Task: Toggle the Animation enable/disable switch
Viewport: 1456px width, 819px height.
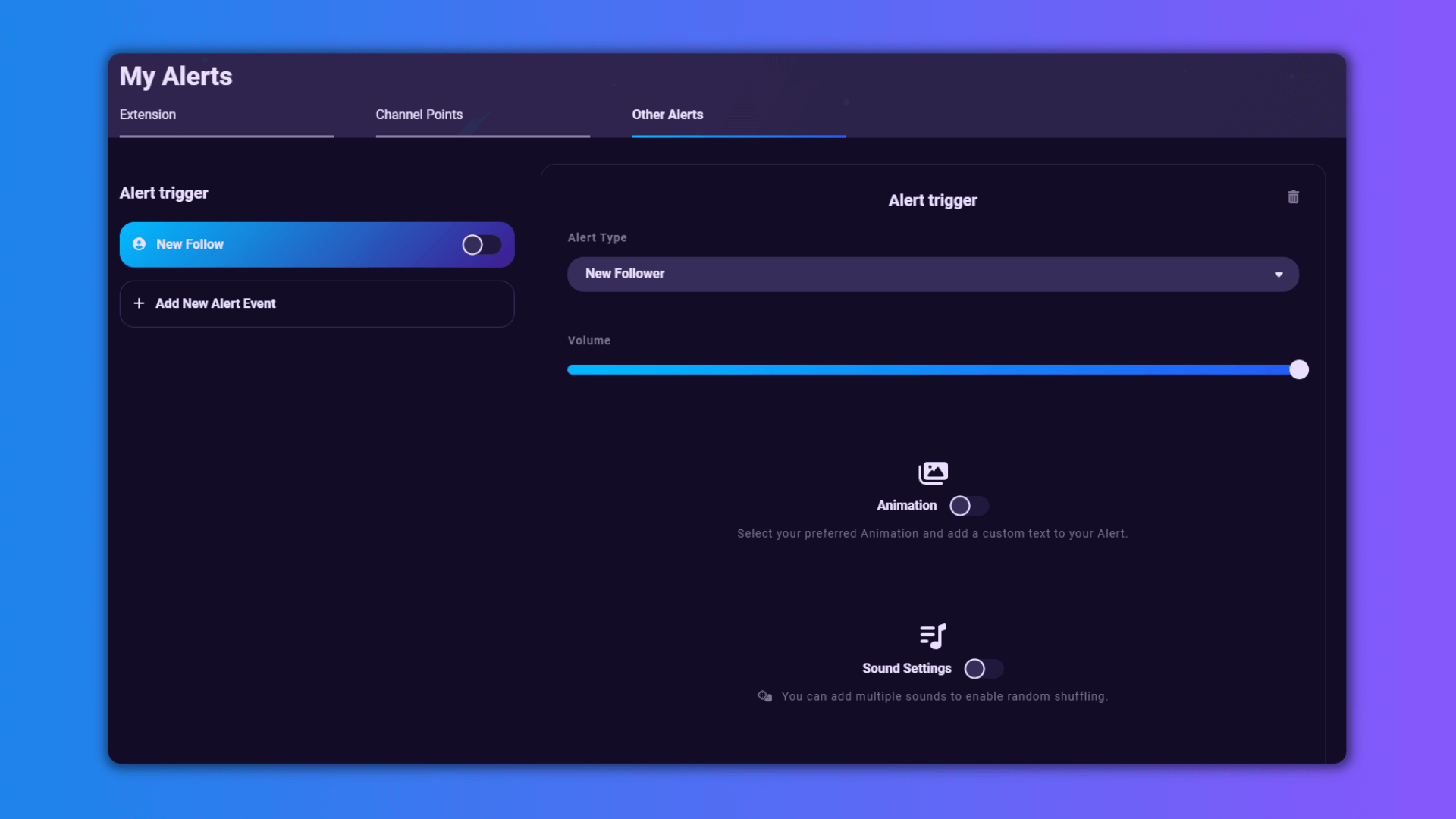Action: tap(968, 505)
